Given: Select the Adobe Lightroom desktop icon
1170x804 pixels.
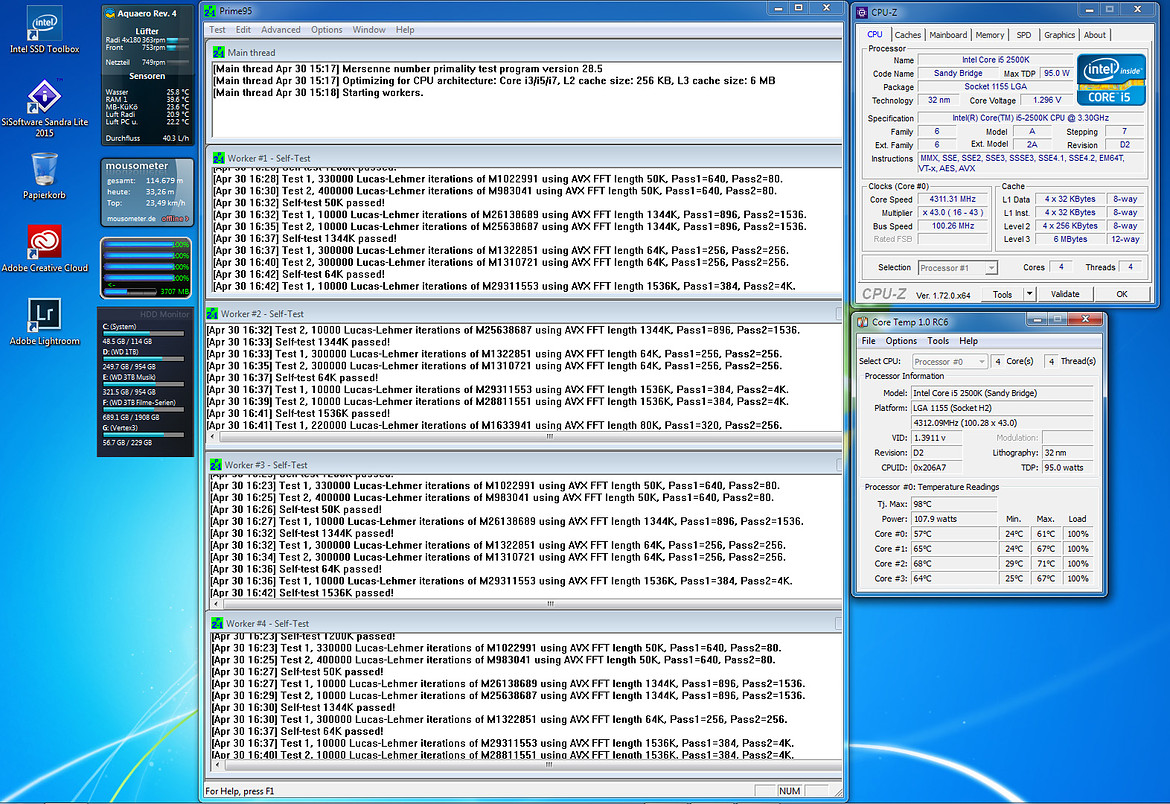Looking at the screenshot, I should 44,322.
